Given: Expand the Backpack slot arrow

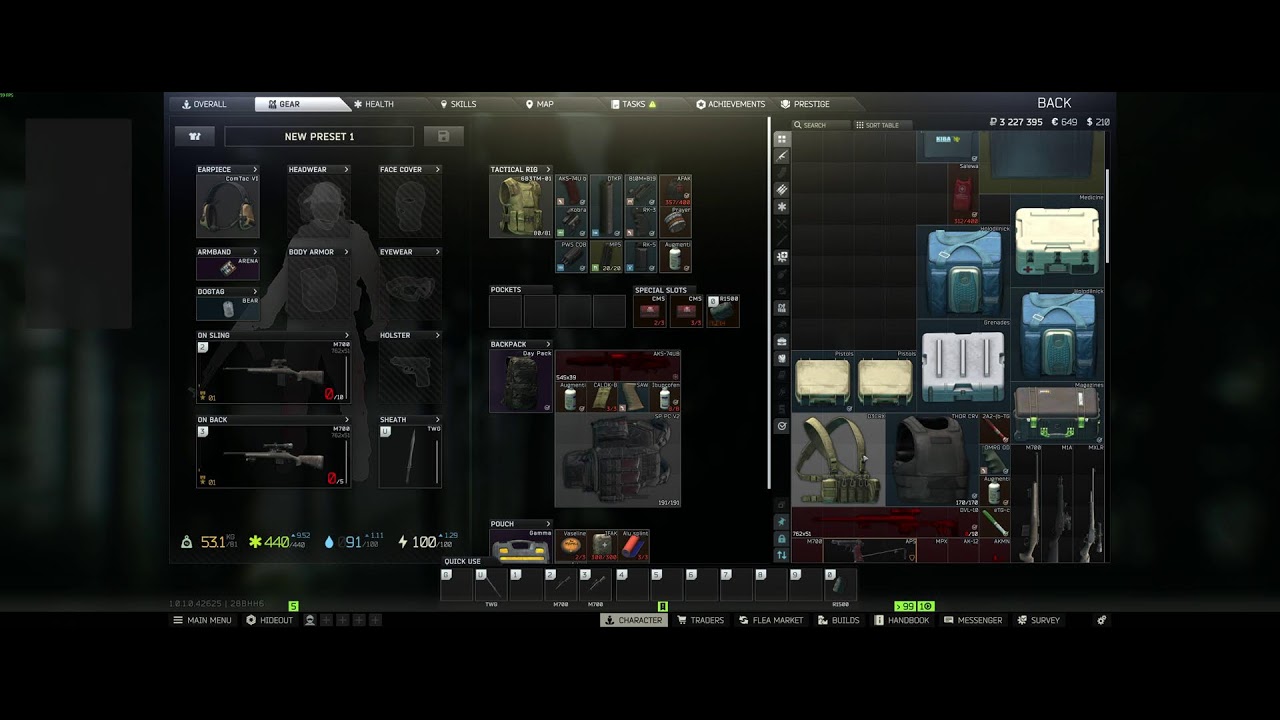Looking at the screenshot, I should 548,344.
